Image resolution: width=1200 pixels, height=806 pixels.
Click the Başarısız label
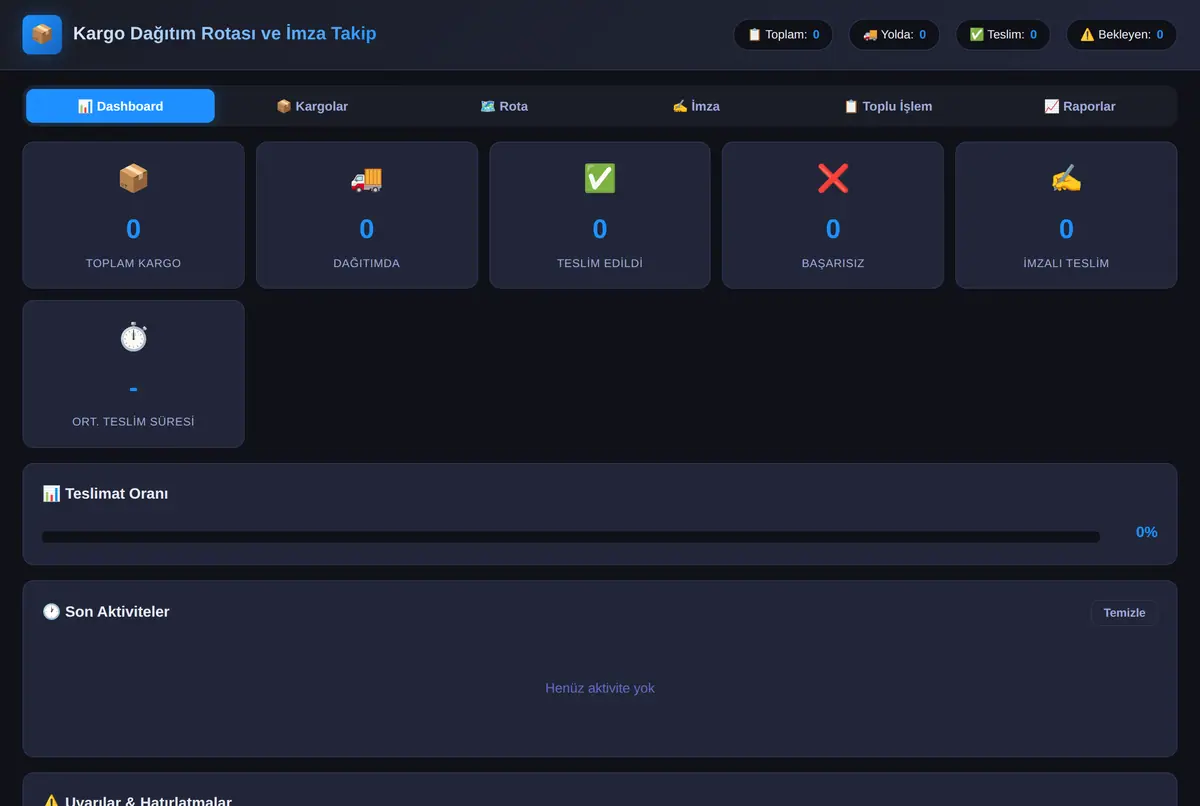tap(833, 263)
